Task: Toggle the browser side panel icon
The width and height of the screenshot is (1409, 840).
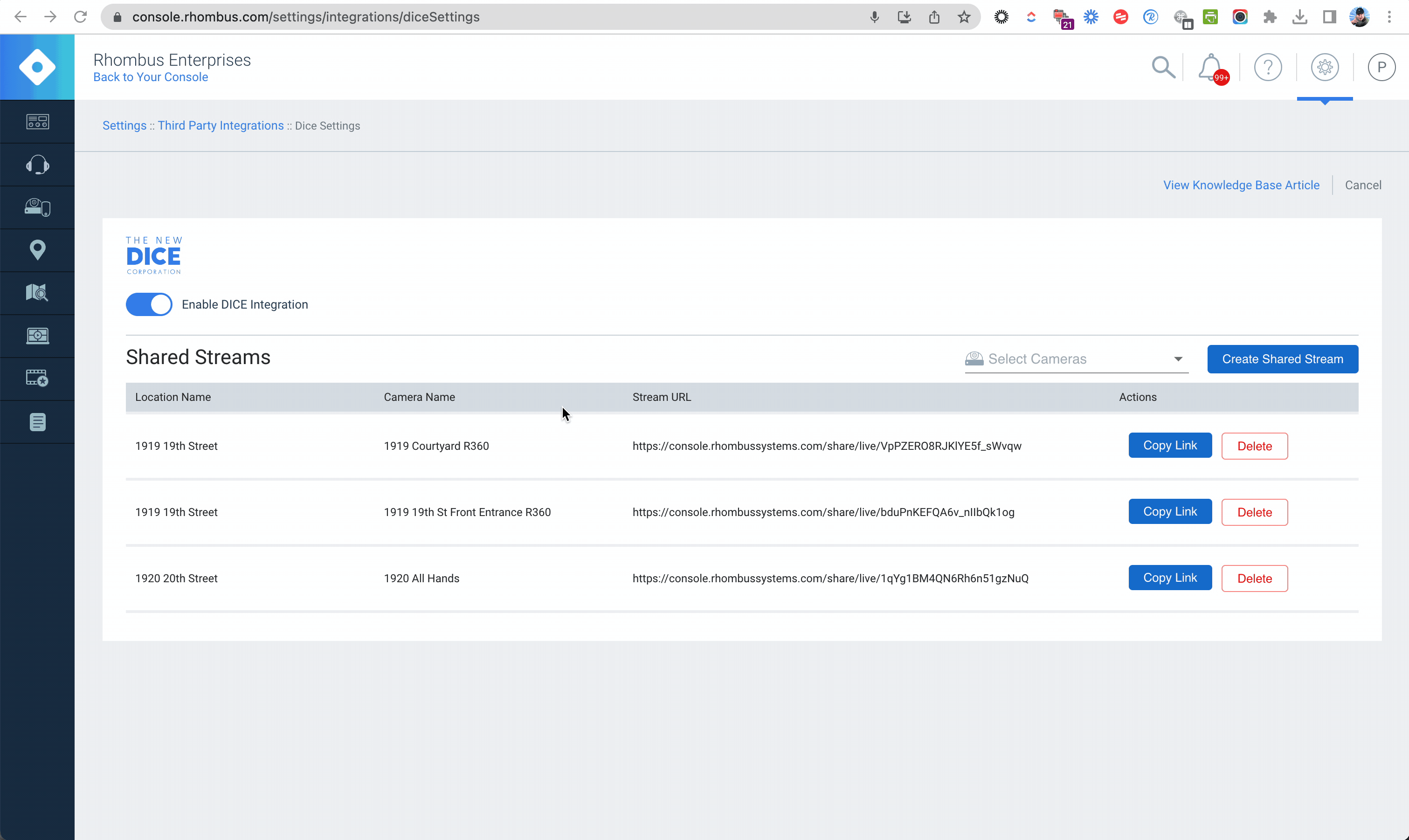Action: tap(1329, 17)
